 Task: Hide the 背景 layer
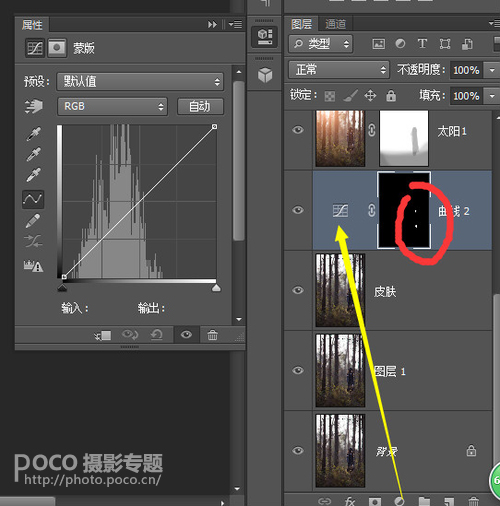(298, 451)
